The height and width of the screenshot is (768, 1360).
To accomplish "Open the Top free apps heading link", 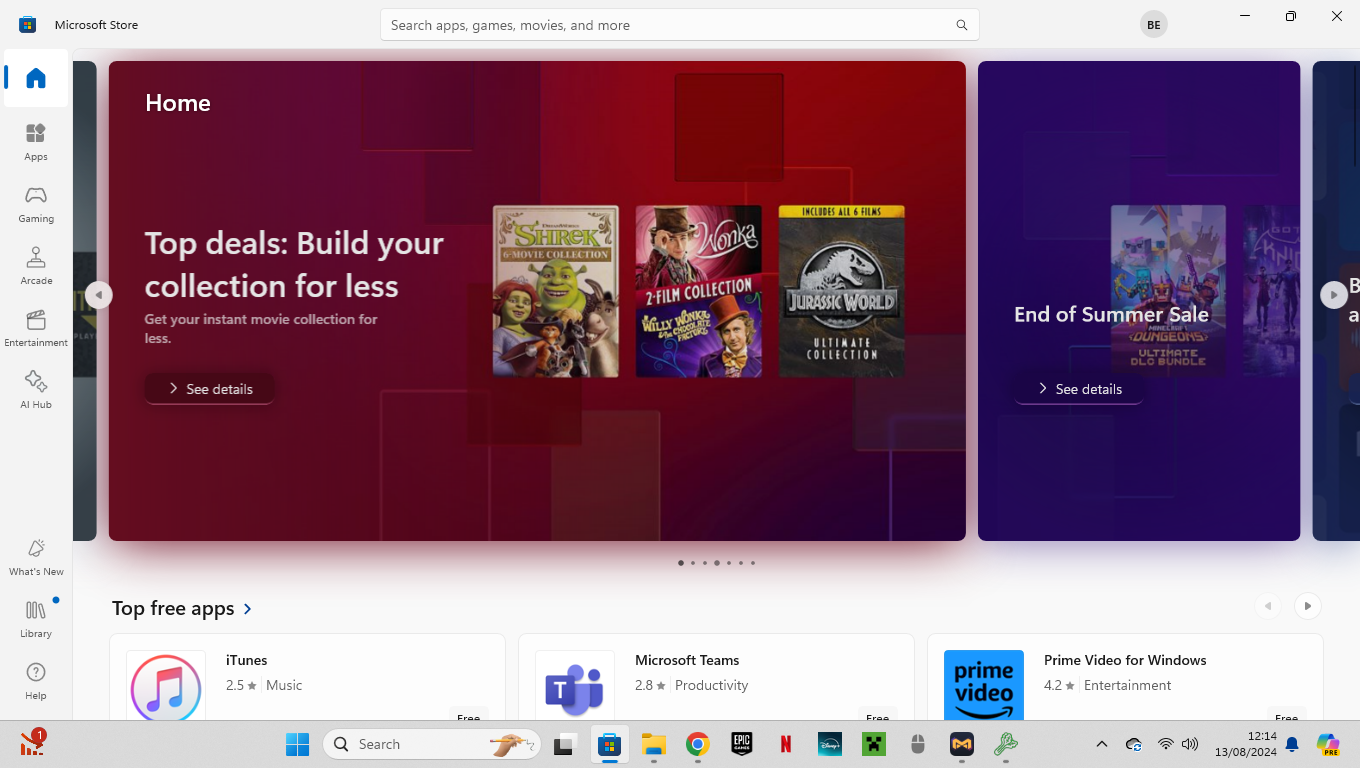I will tap(183, 608).
